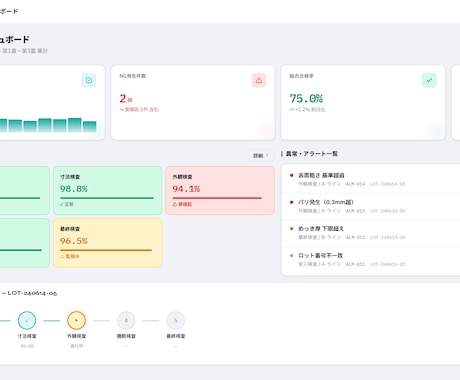This screenshot has height=380, width=460.
Task: Click the orange progress bar under 96.5%
Action: [106, 250]
